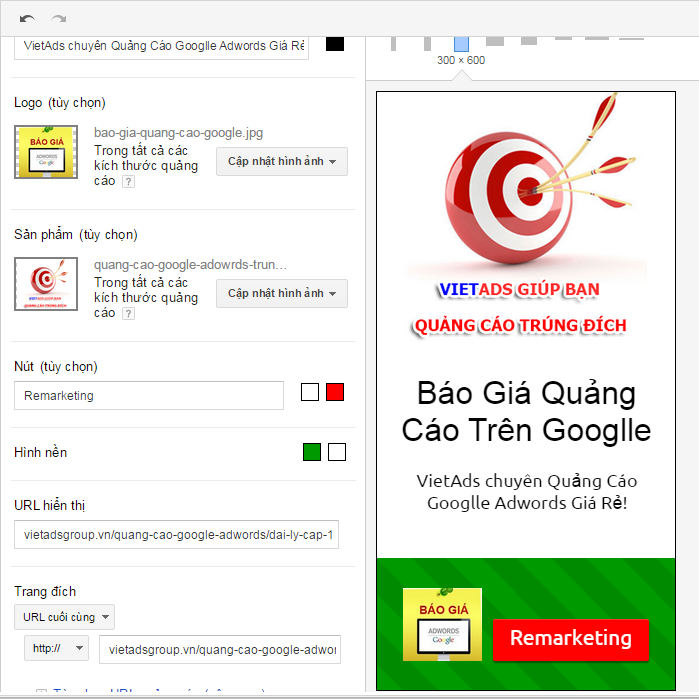Open the Logo thumbnail bao-gia-quang-cao-google.jpg
This screenshot has height=699, width=699.
(x=46, y=152)
